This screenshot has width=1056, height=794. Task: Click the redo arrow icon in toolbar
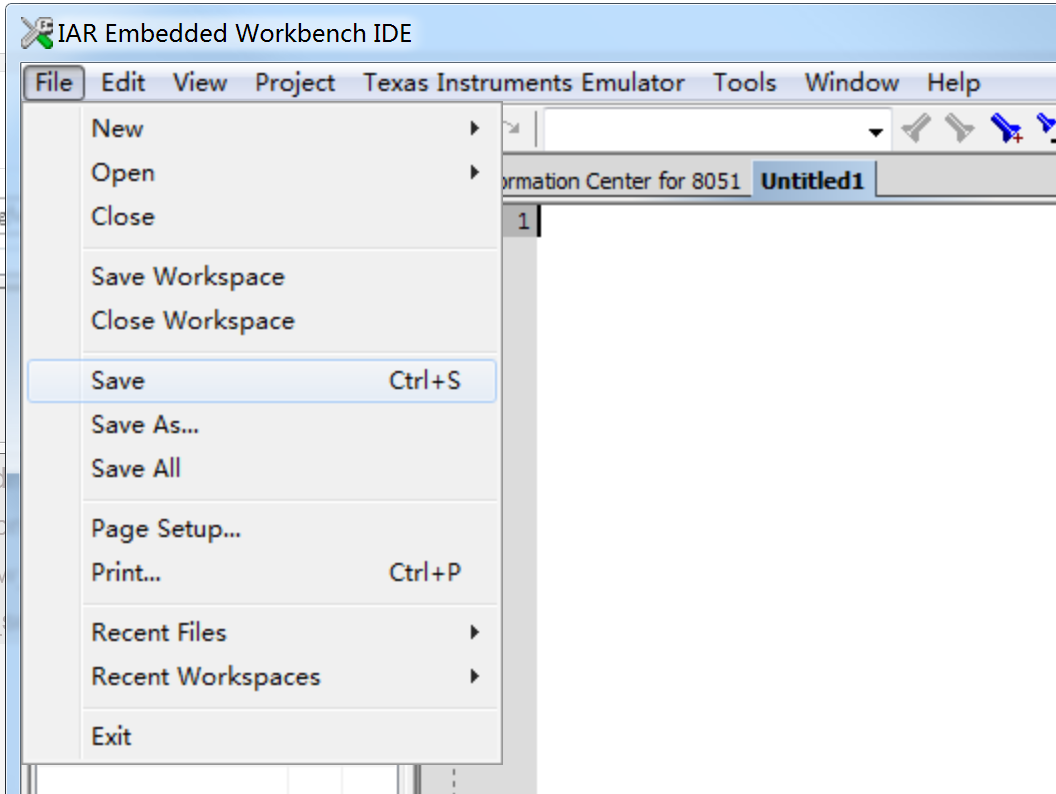(x=512, y=127)
